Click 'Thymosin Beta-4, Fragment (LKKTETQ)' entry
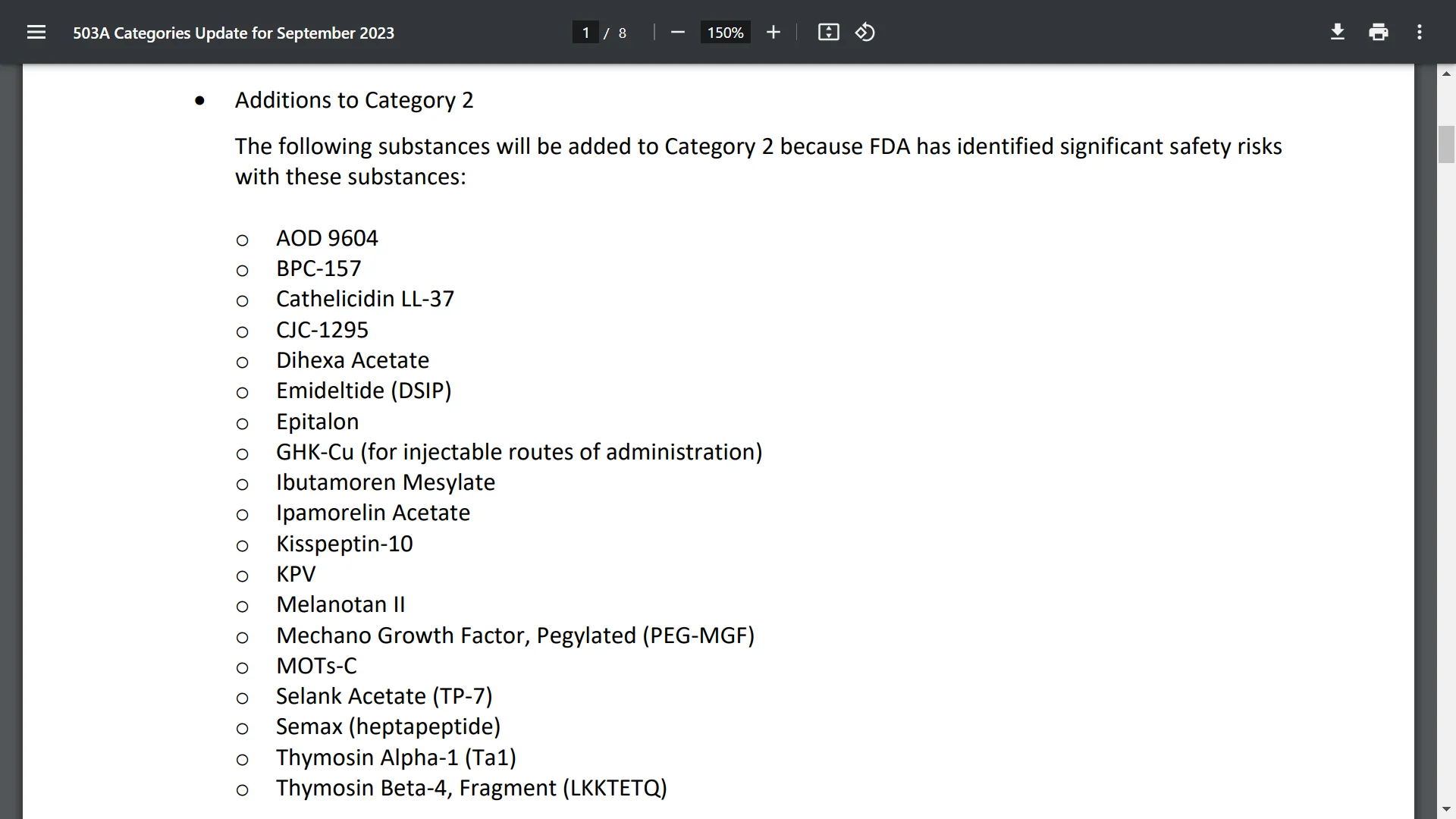Screen dimensions: 1456x819 [472, 788]
